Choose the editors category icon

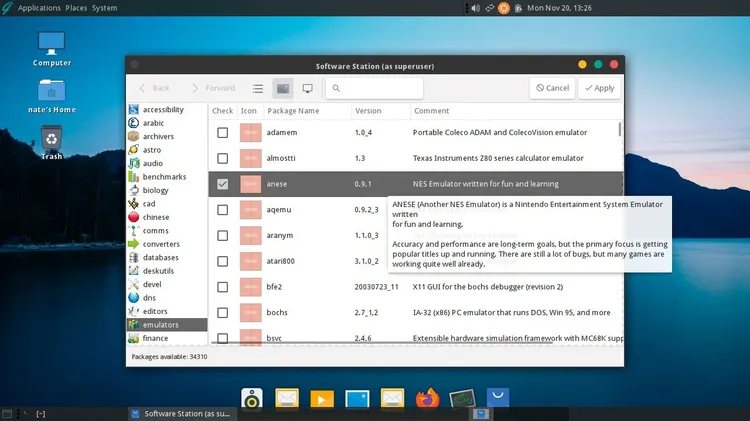133,311
